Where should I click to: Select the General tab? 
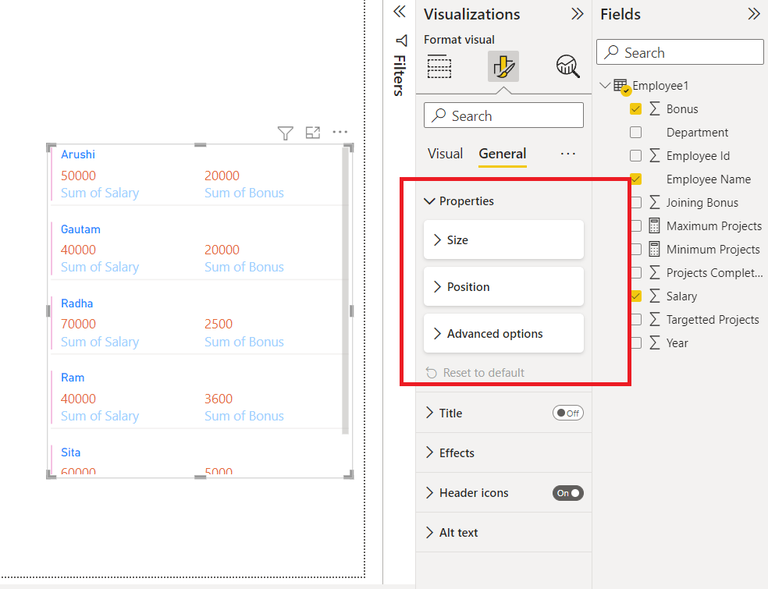tap(503, 154)
